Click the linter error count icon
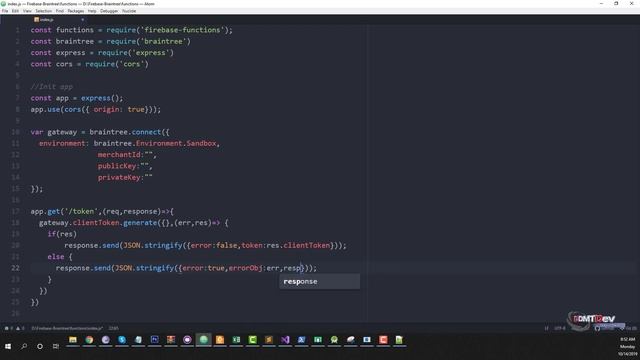The width and height of the screenshot is (640, 360). [x=7, y=328]
